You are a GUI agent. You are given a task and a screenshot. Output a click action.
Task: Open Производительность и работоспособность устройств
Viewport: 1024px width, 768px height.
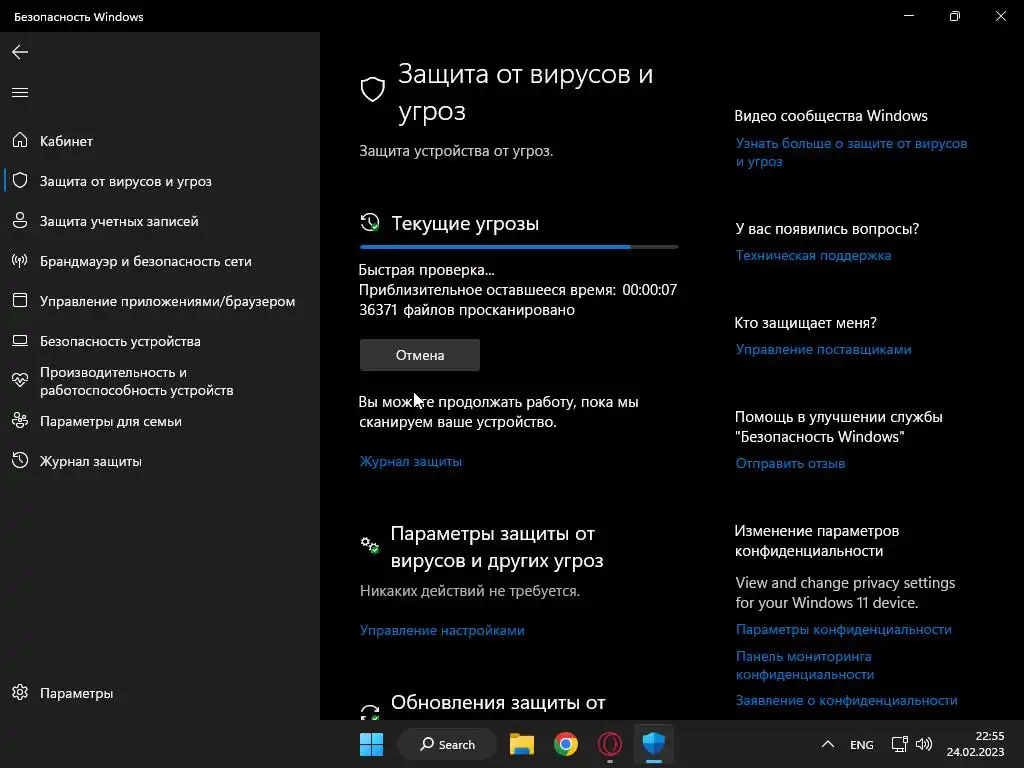pyautogui.click(x=160, y=381)
